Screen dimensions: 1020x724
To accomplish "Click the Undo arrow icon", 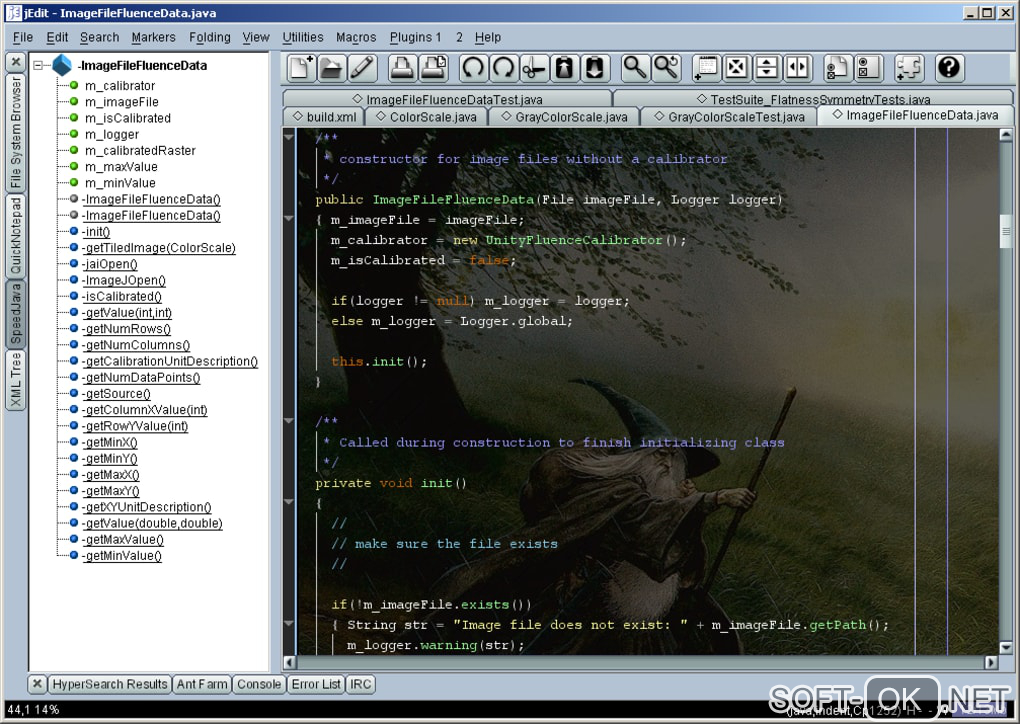I will 473,68.
